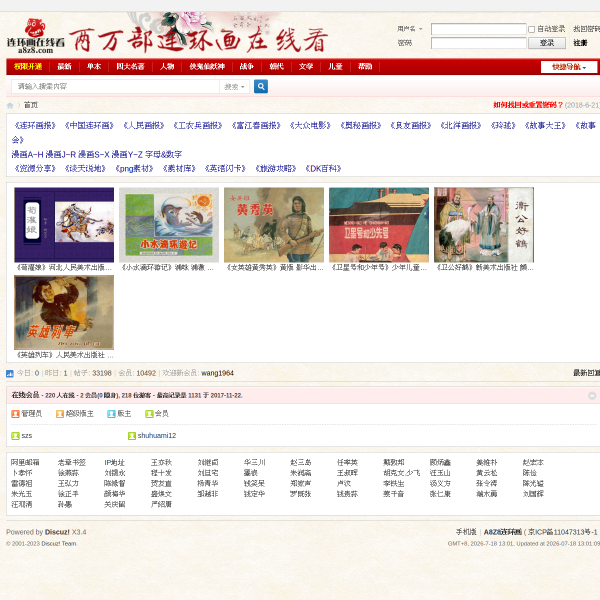Click the blue search magnifier button
Viewport: 600px width, 600px height.
click(261, 86)
